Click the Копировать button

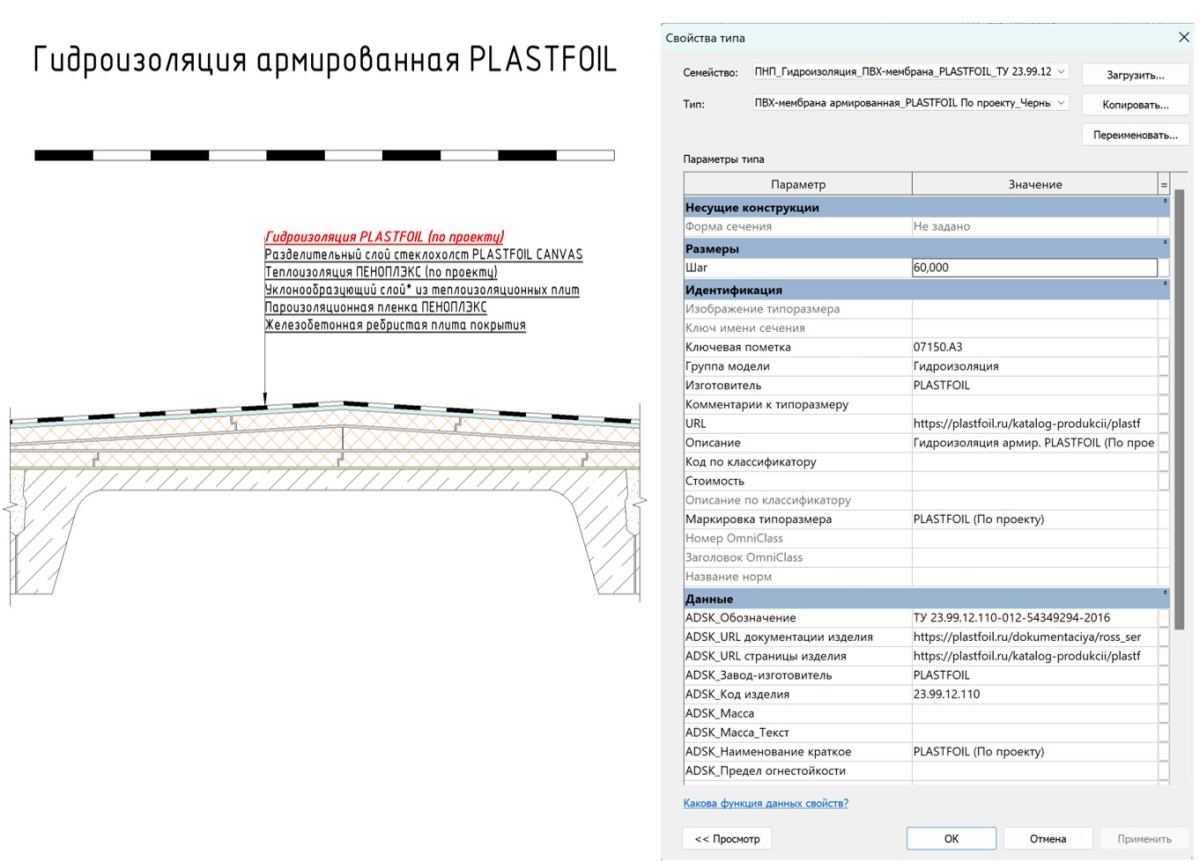pos(1135,105)
